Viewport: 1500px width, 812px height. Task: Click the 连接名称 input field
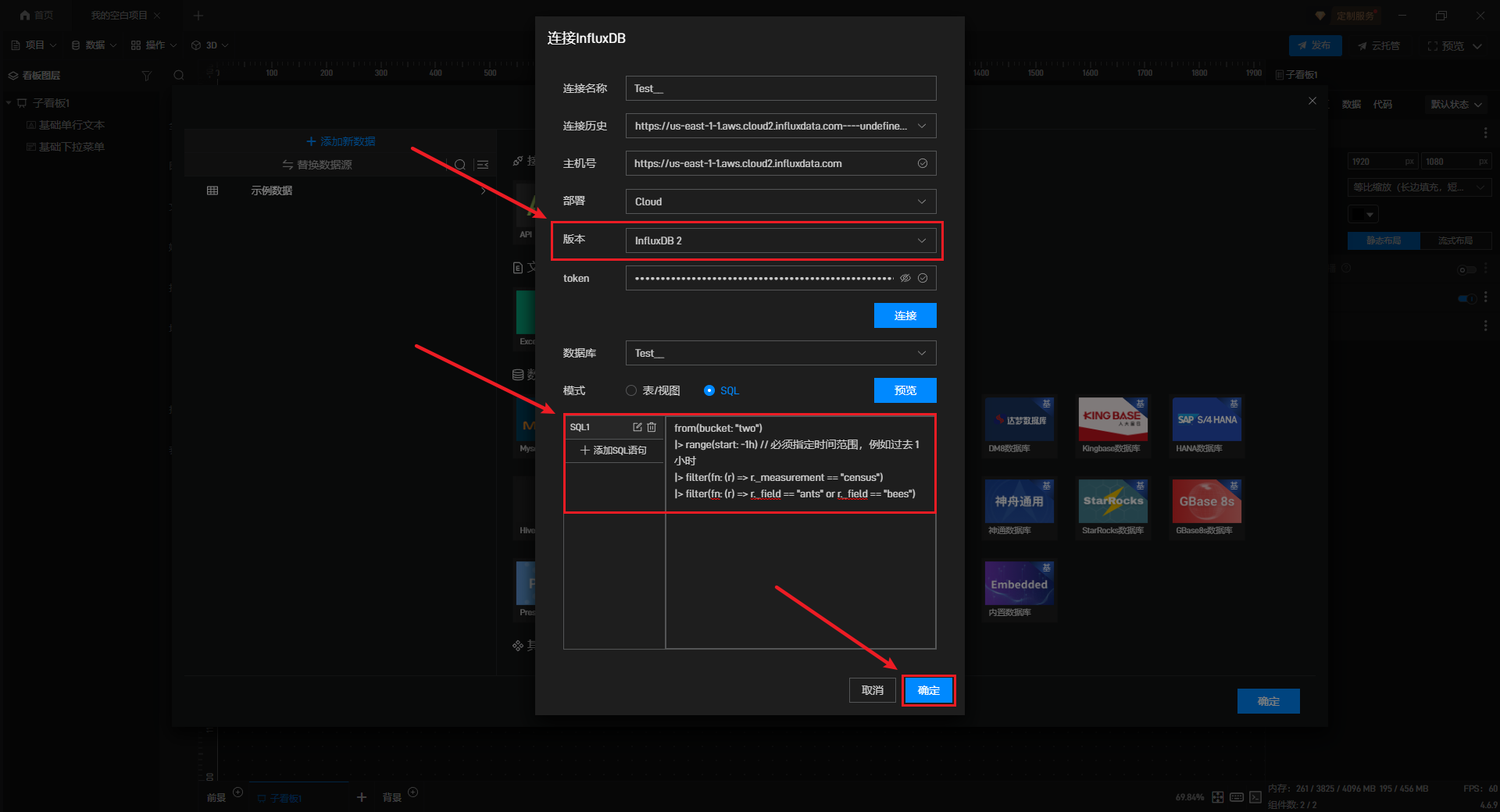780,88
